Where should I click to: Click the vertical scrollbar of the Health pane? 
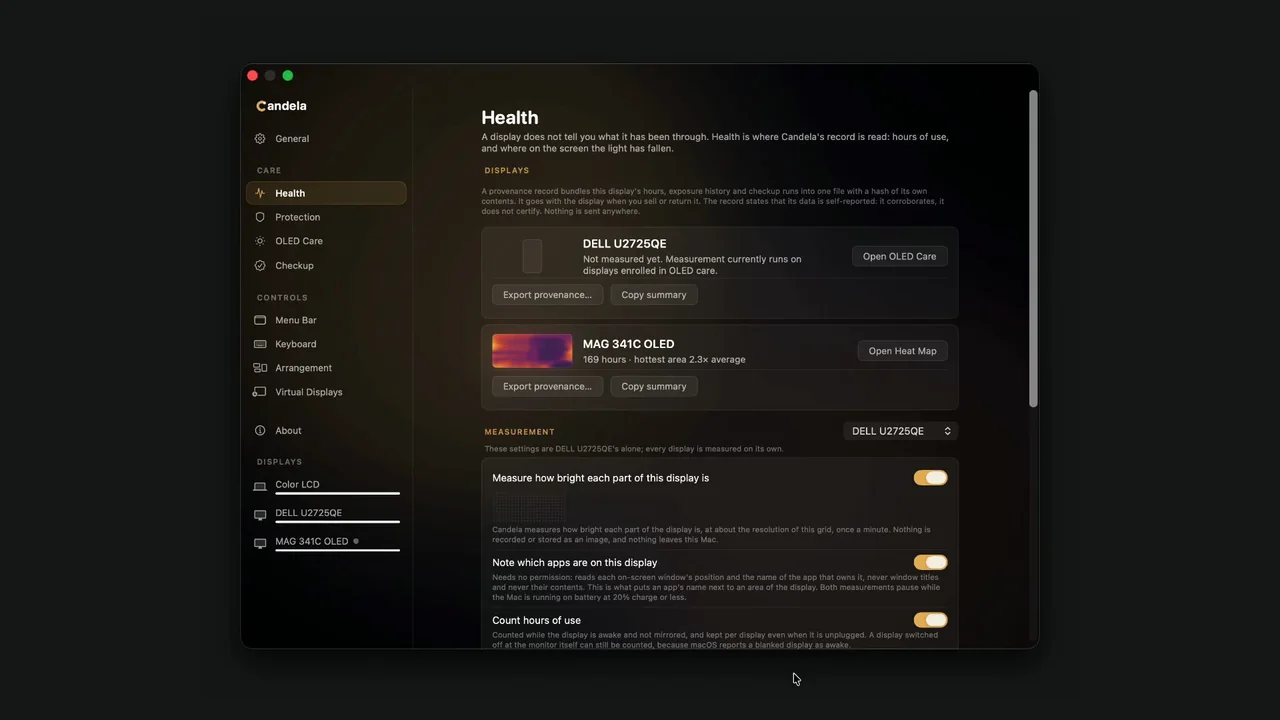tap(1033, 249)
